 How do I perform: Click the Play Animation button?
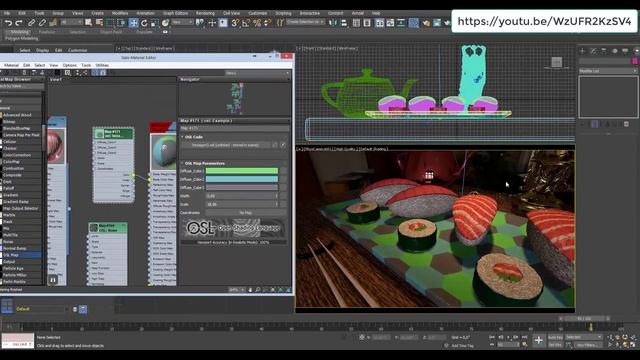point(508,337)
